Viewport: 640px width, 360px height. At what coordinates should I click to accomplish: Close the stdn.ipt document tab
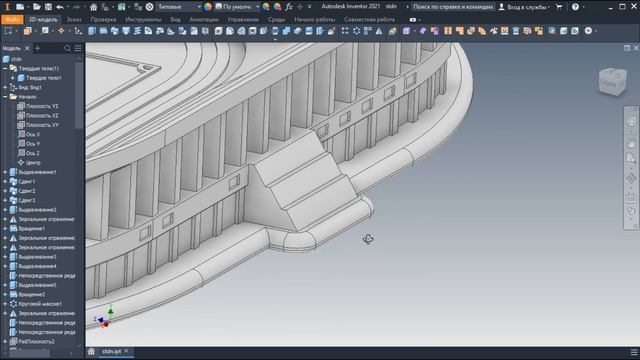coord(127,351)
